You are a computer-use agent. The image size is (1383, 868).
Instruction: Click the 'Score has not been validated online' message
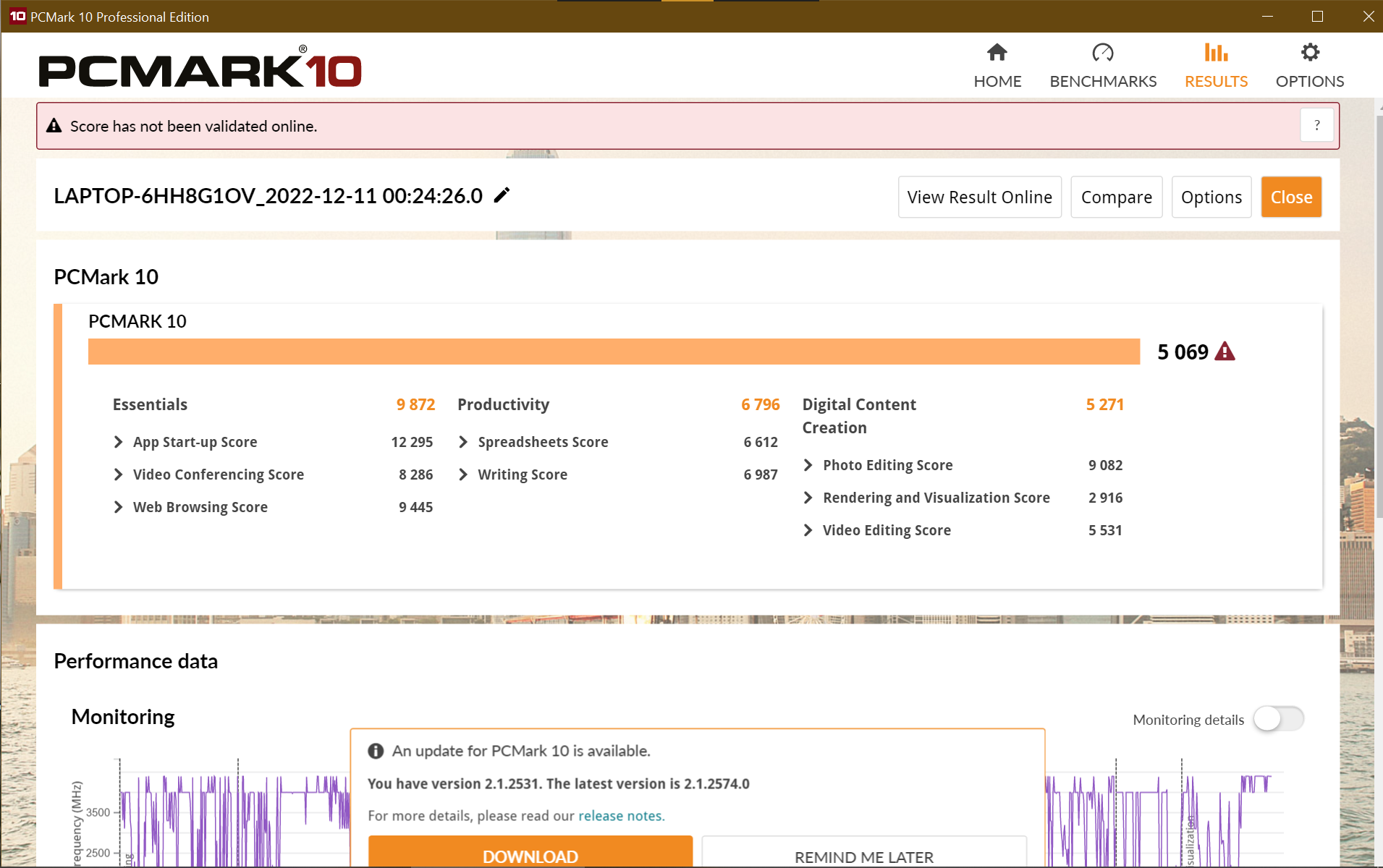(x=194, y=126)
